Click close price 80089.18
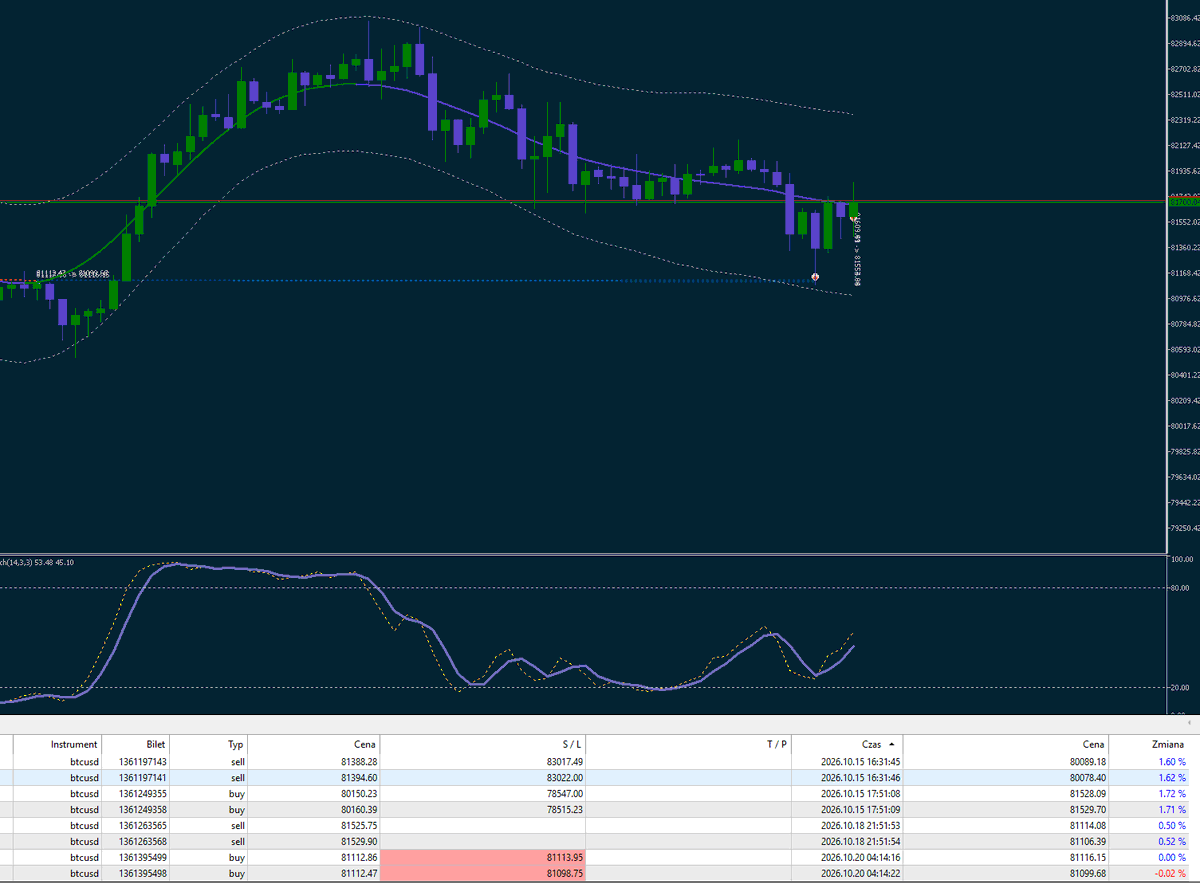The width and height of the screenshot is (1200, 884). (x=1087, y=761)
